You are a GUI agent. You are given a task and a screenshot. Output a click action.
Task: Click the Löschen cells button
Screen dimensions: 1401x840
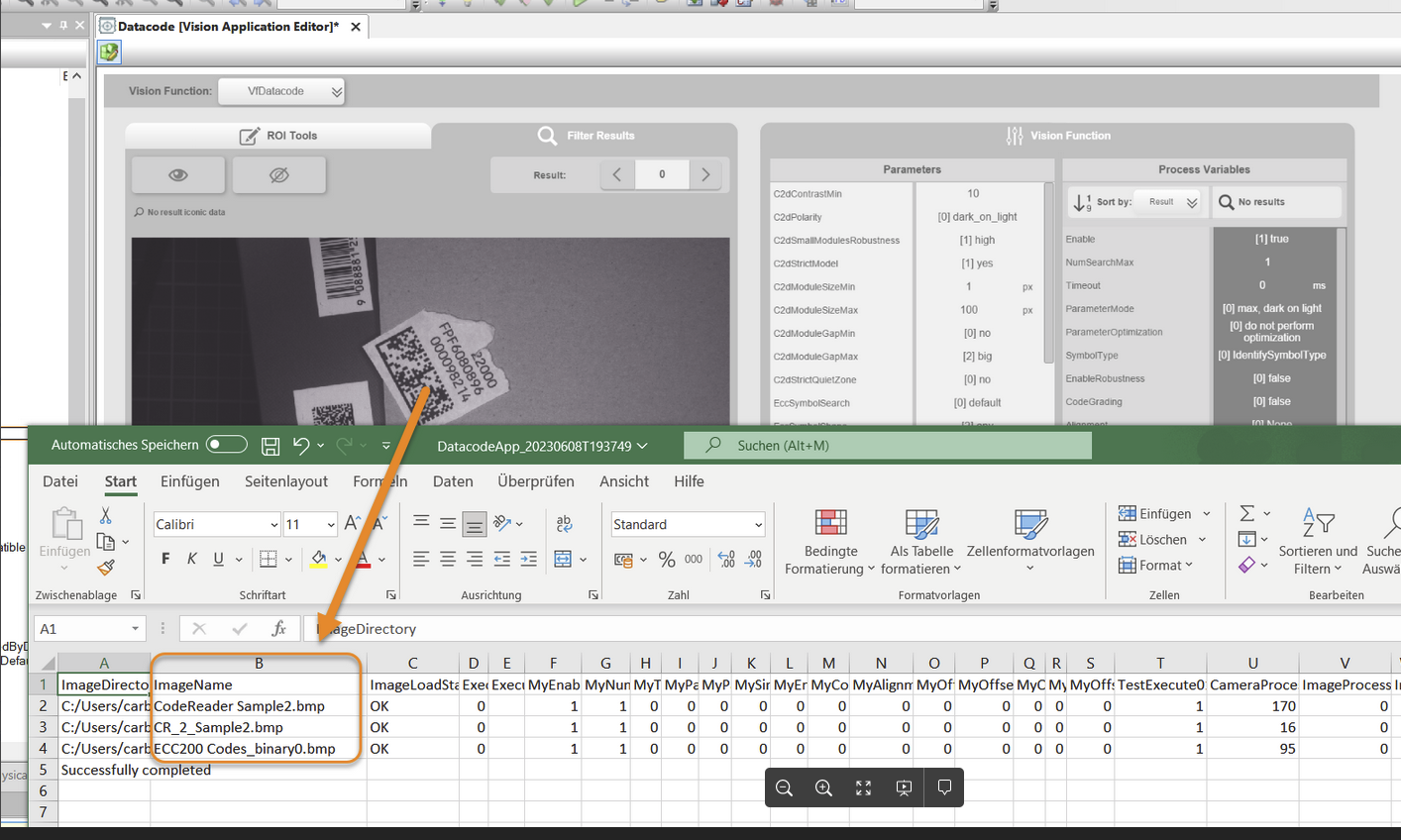click(x=1162, y=540)
